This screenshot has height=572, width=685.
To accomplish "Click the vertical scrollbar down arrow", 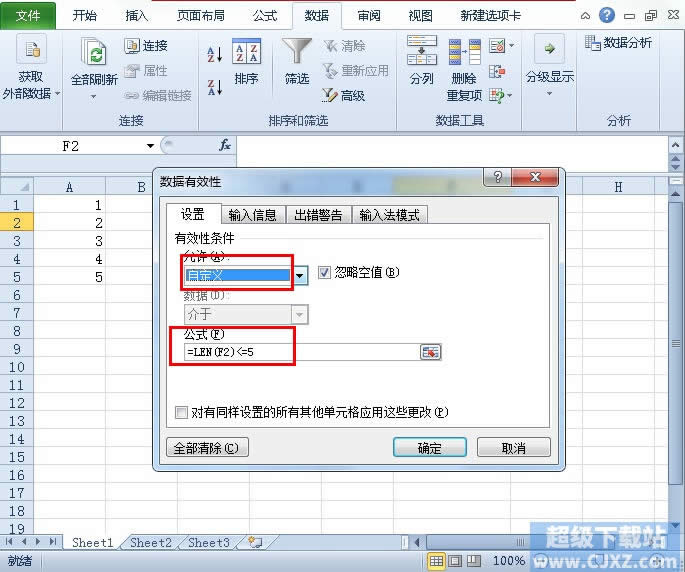I will tap(675, 526).
